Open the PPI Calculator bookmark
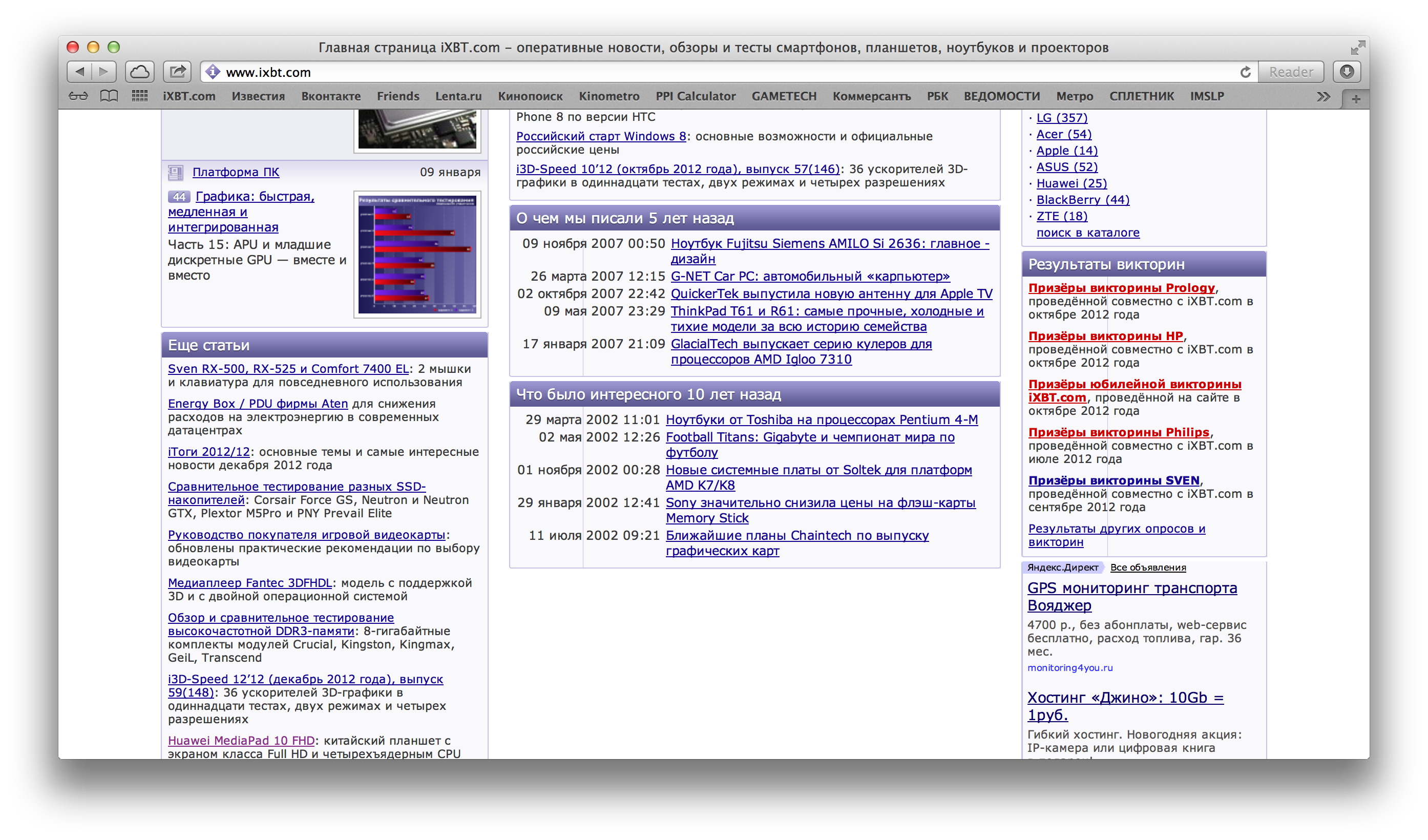 tap(695, 96)
